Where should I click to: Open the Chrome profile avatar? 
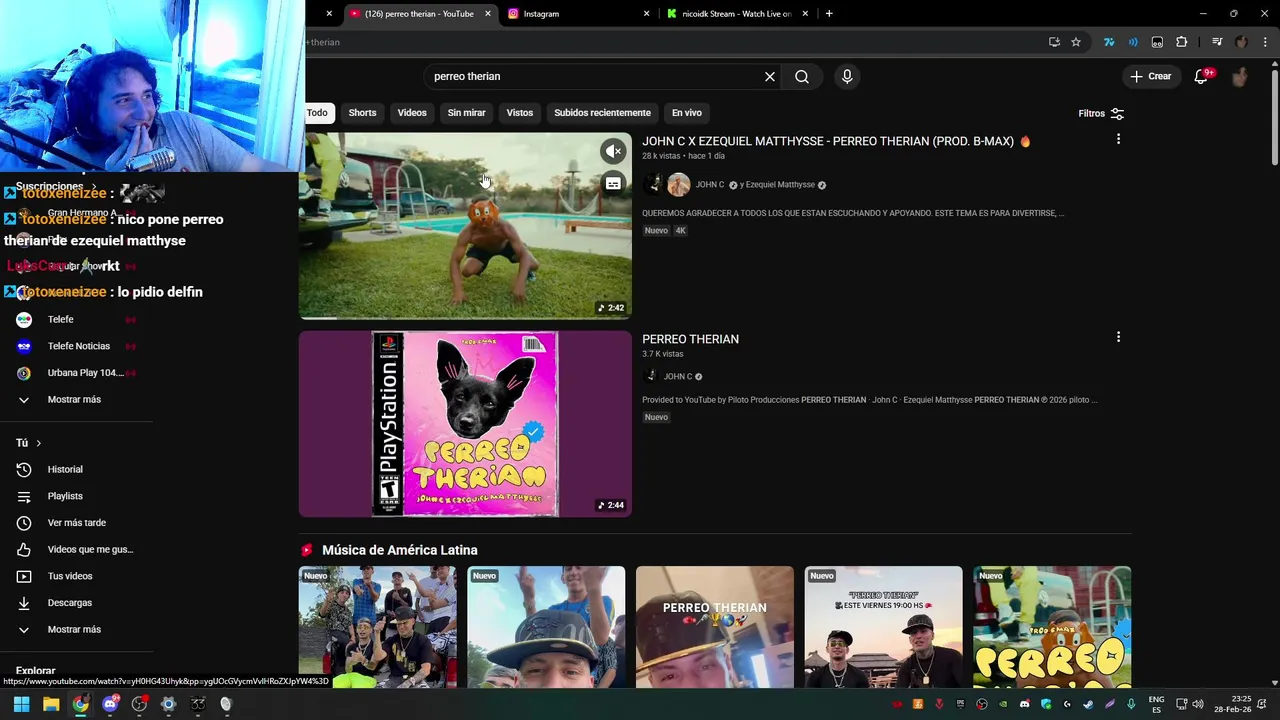[1242, 42]
